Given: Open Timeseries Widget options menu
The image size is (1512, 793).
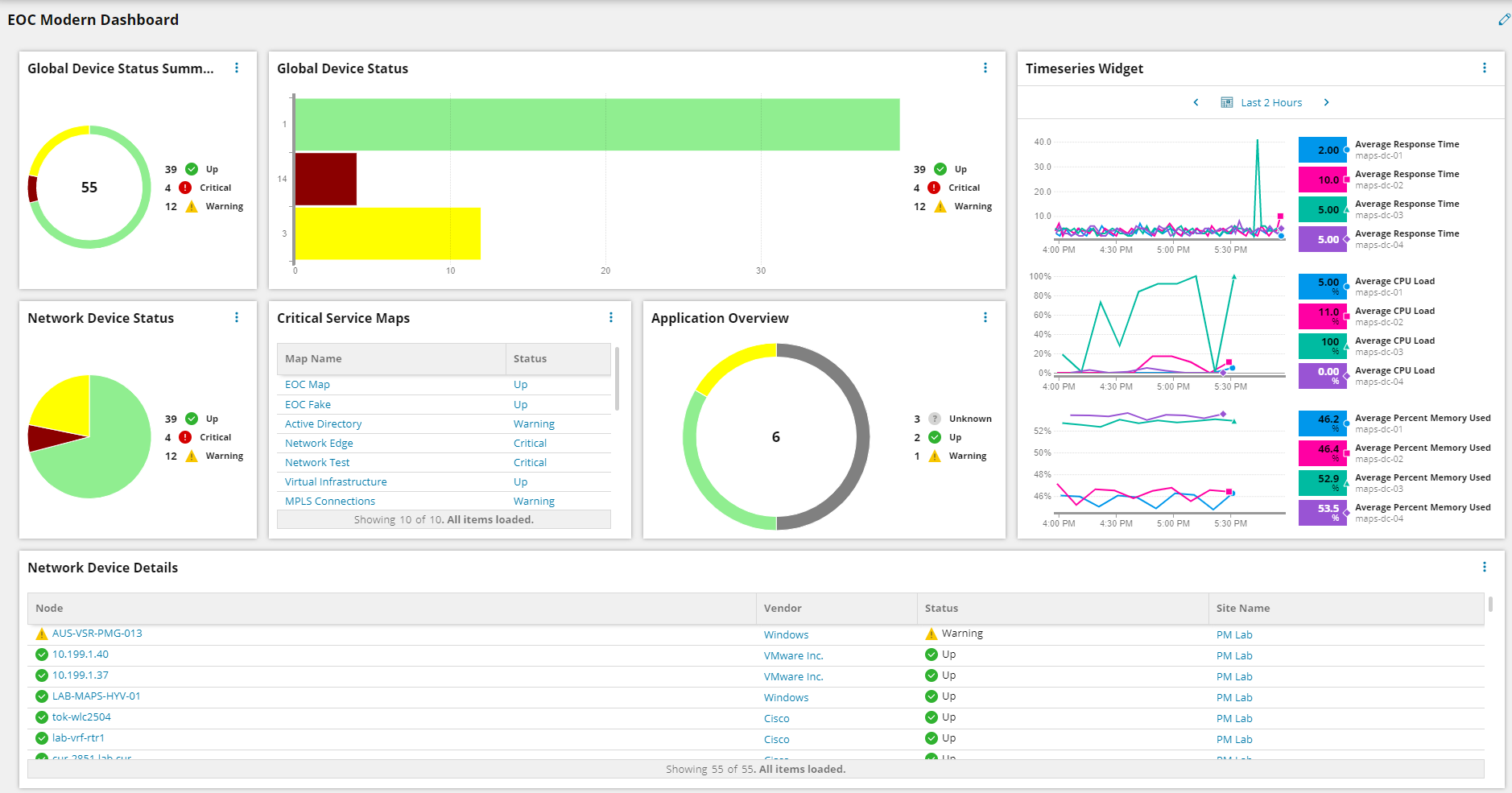Looking at the screenshot, I should point(1485,68).
